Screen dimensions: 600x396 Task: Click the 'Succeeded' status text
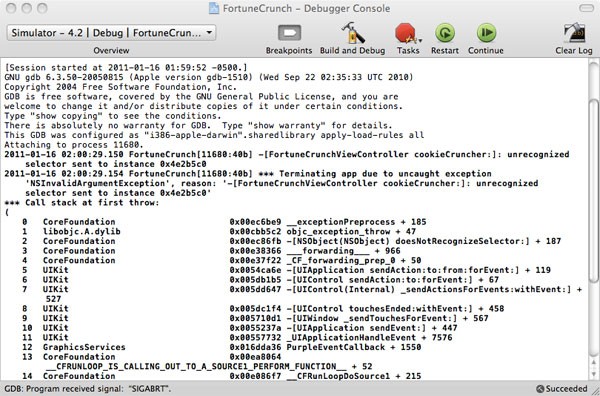pos(566,389)
